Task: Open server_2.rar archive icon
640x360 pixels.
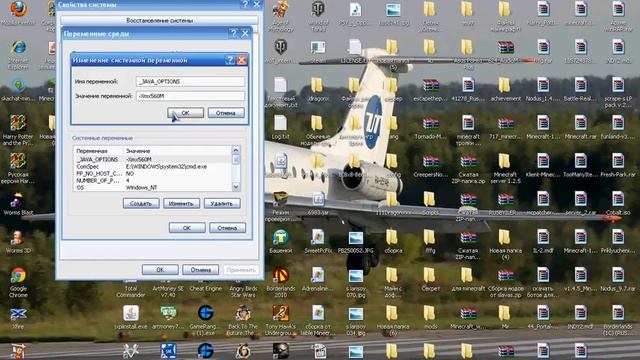Action: pos(580,204)
